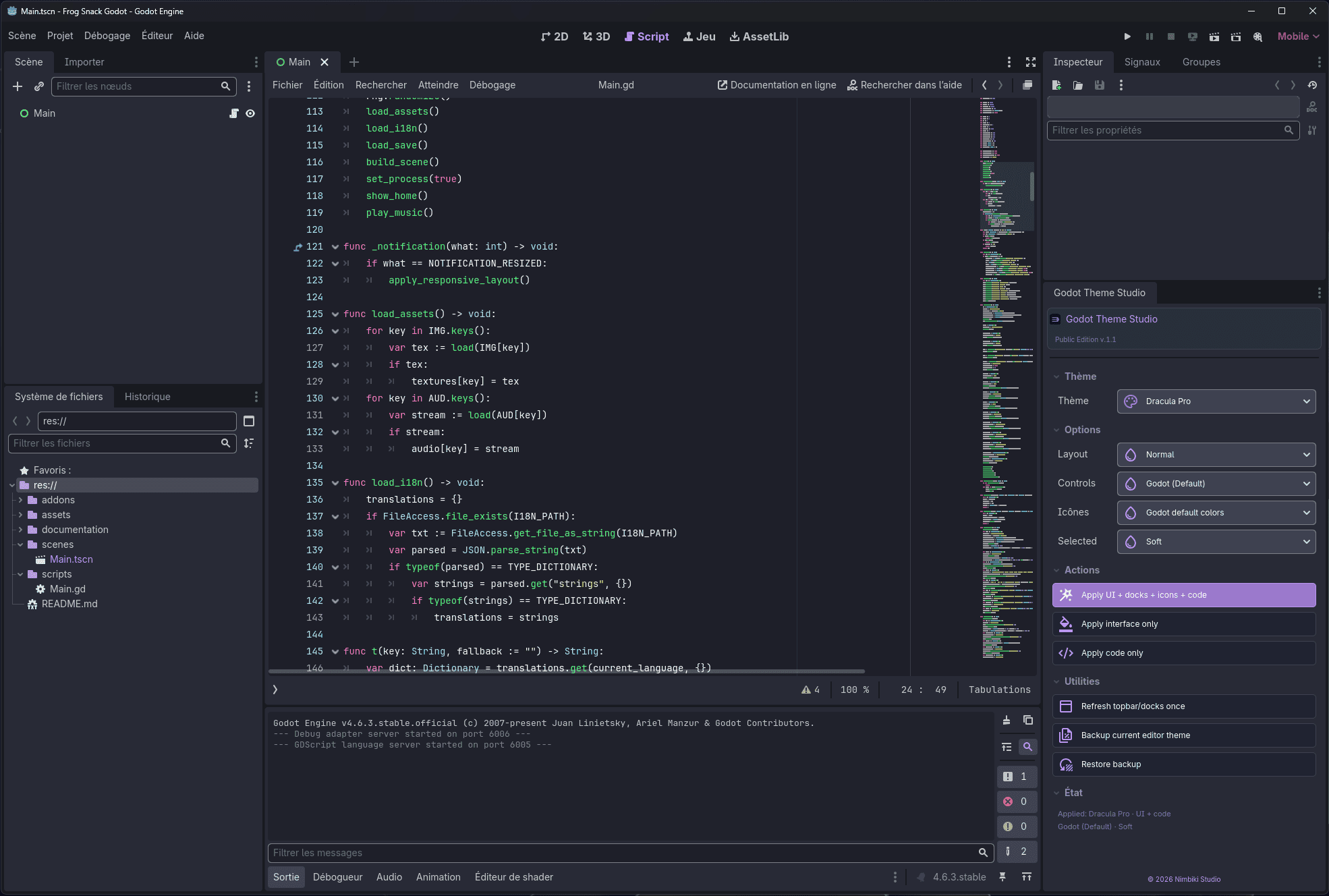Toggle file system split view icon
This screenshot has width=1329, height=896.
pyautogui.click(x=249, y=421)
